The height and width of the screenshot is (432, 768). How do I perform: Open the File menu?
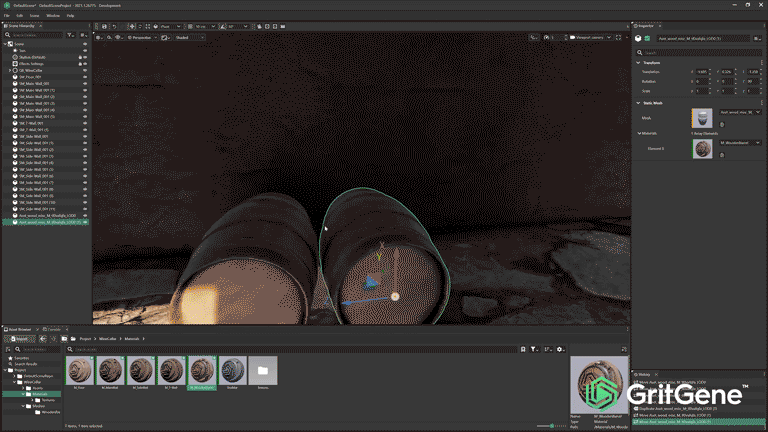[x=7, y=16]
